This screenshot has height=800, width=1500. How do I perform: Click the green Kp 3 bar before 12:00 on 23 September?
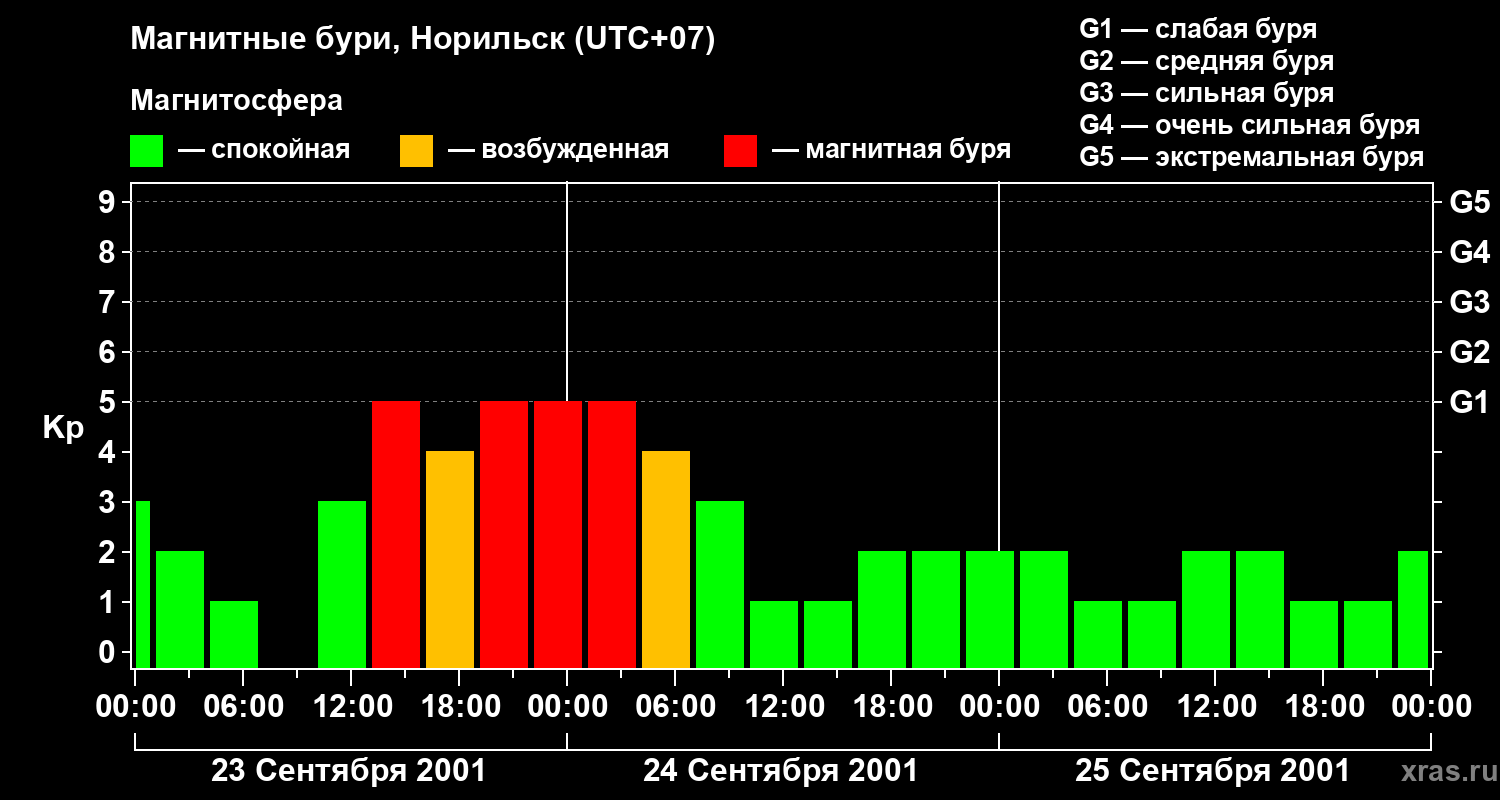(x=342, y=584)
